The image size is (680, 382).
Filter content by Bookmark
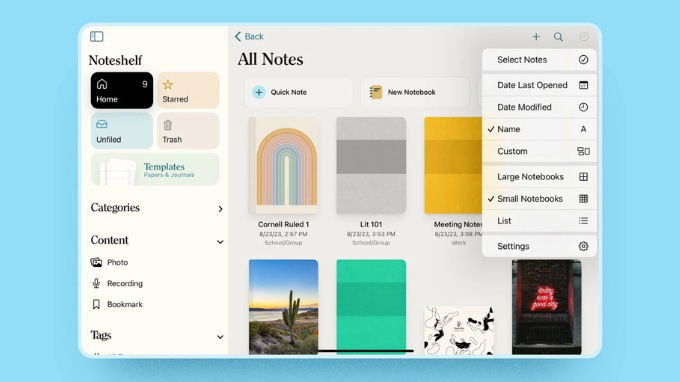[x=117, y=304]
